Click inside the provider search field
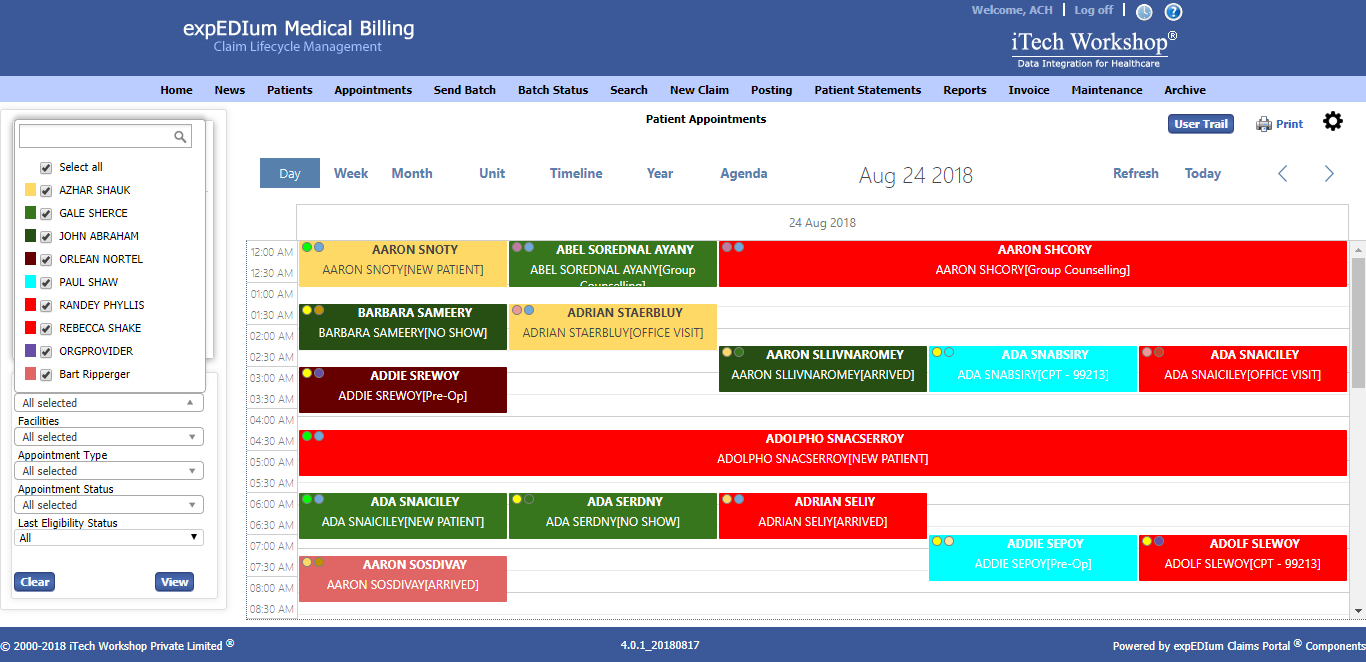The width and height of the screenshot is (1366, 662). [100, 136]
